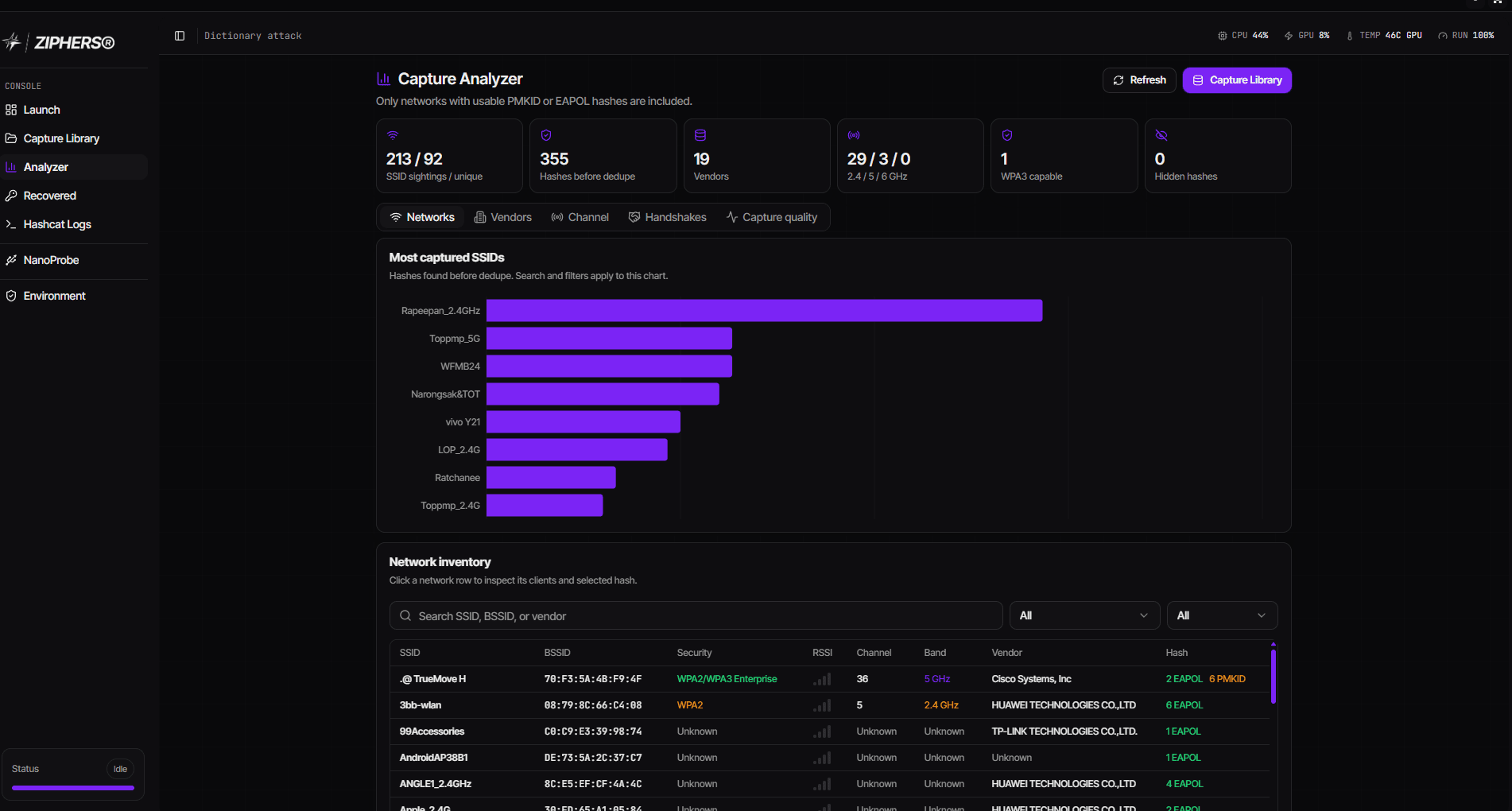The image size is (1512, 811).
Task: Open Launch from the console sidebar
Action: tap(74, 110)
